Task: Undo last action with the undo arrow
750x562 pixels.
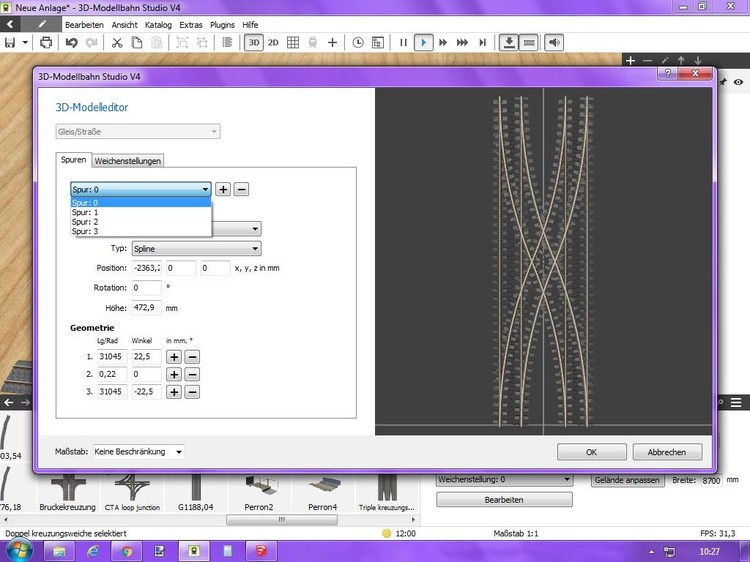Action: [72, 43]
